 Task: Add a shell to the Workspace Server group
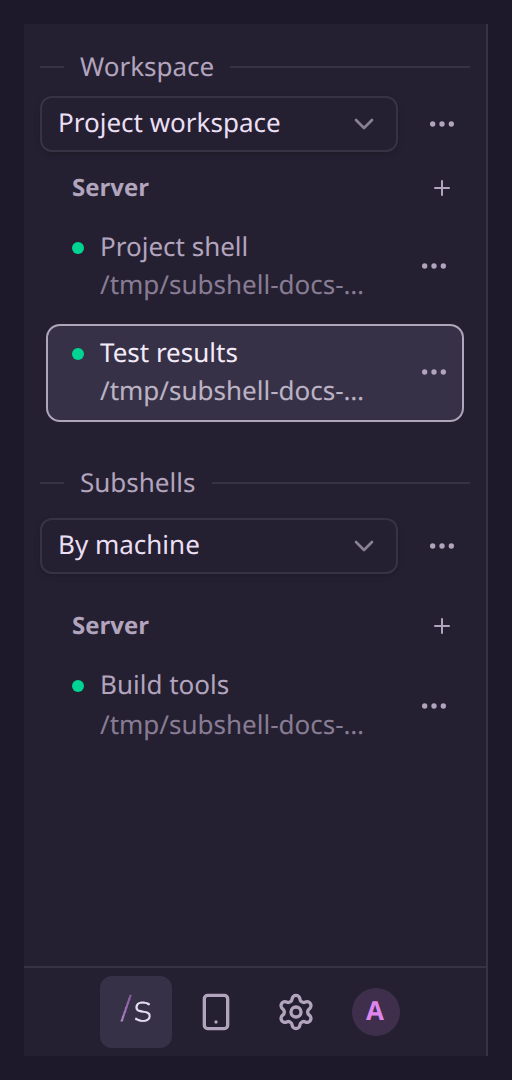click(x=442, y=188)
